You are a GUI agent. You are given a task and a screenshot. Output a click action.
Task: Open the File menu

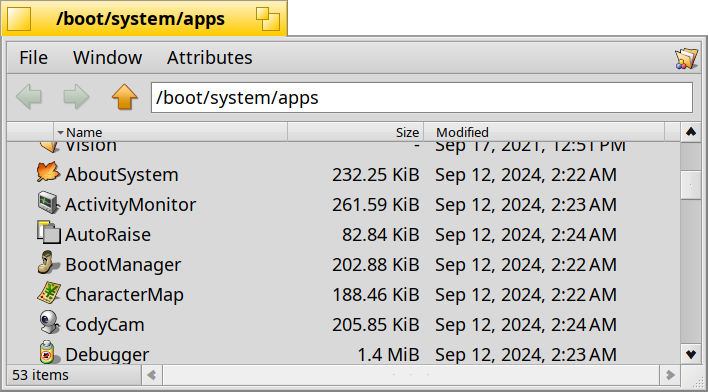pyautogui.click(x=33, y=58)
